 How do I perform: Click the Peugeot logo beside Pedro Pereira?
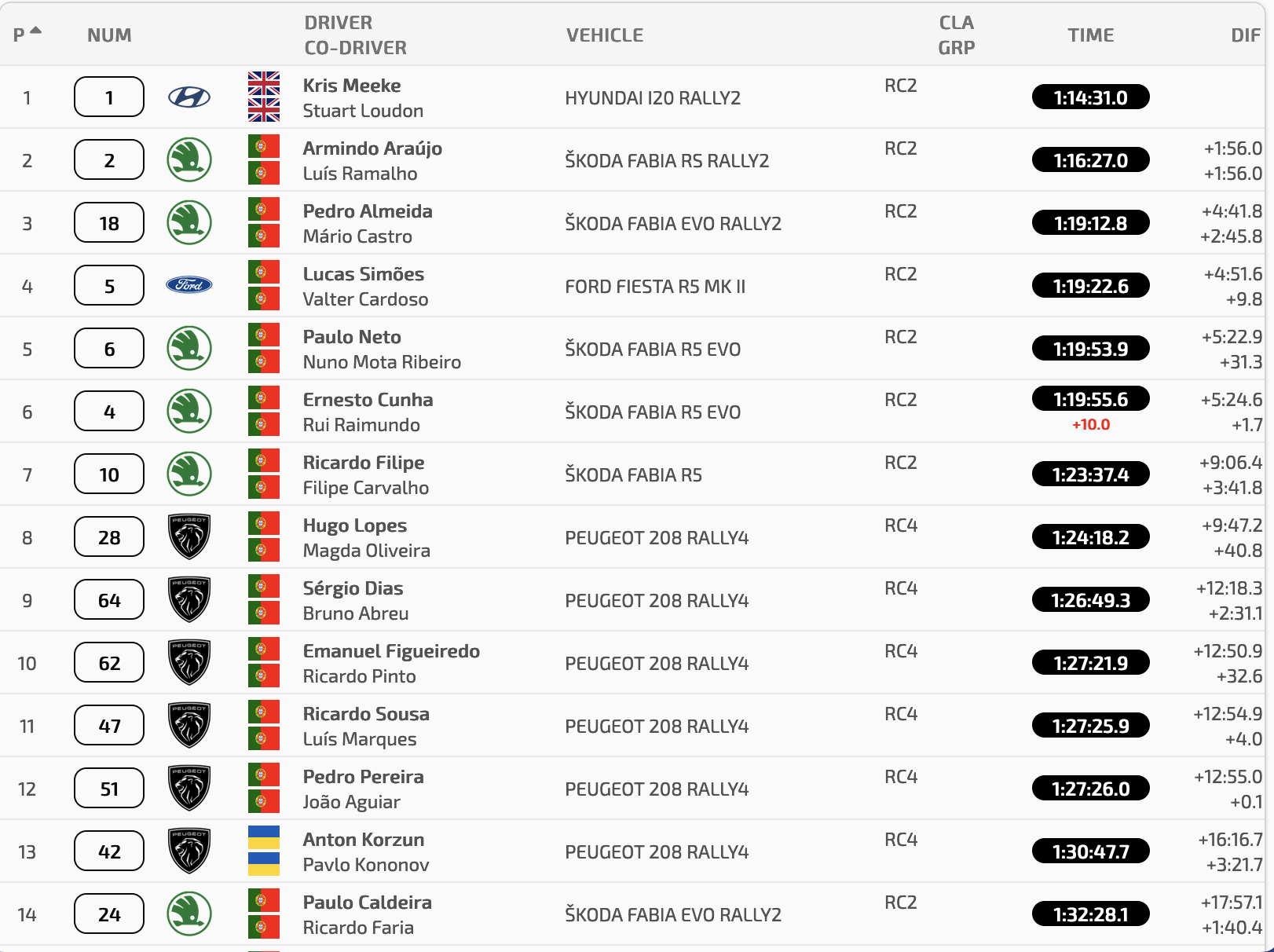(189, 788)
